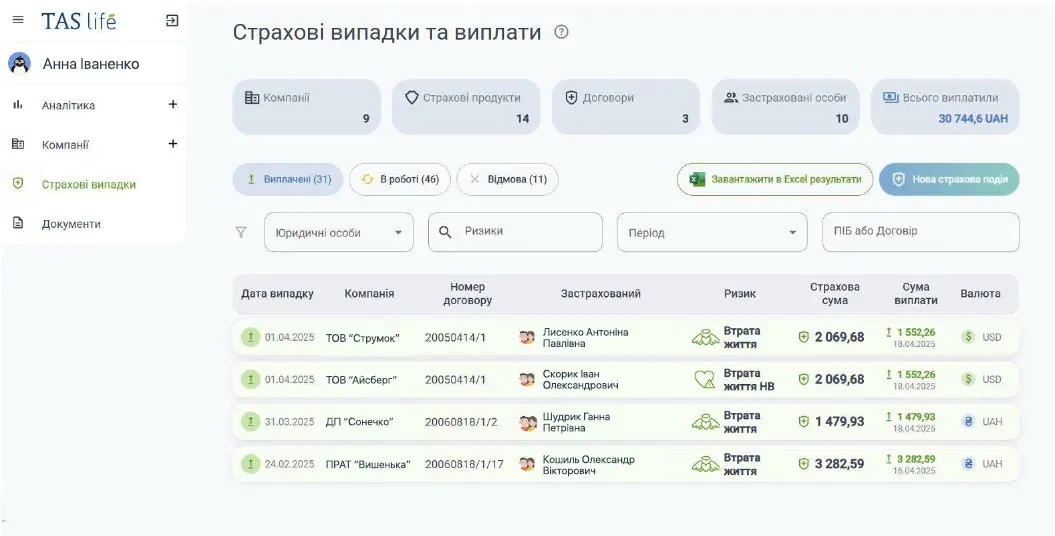The width and height of the screenshot is (1055, 536).
Task: Click the Страхова сума column header
Action: click(835, 294)
